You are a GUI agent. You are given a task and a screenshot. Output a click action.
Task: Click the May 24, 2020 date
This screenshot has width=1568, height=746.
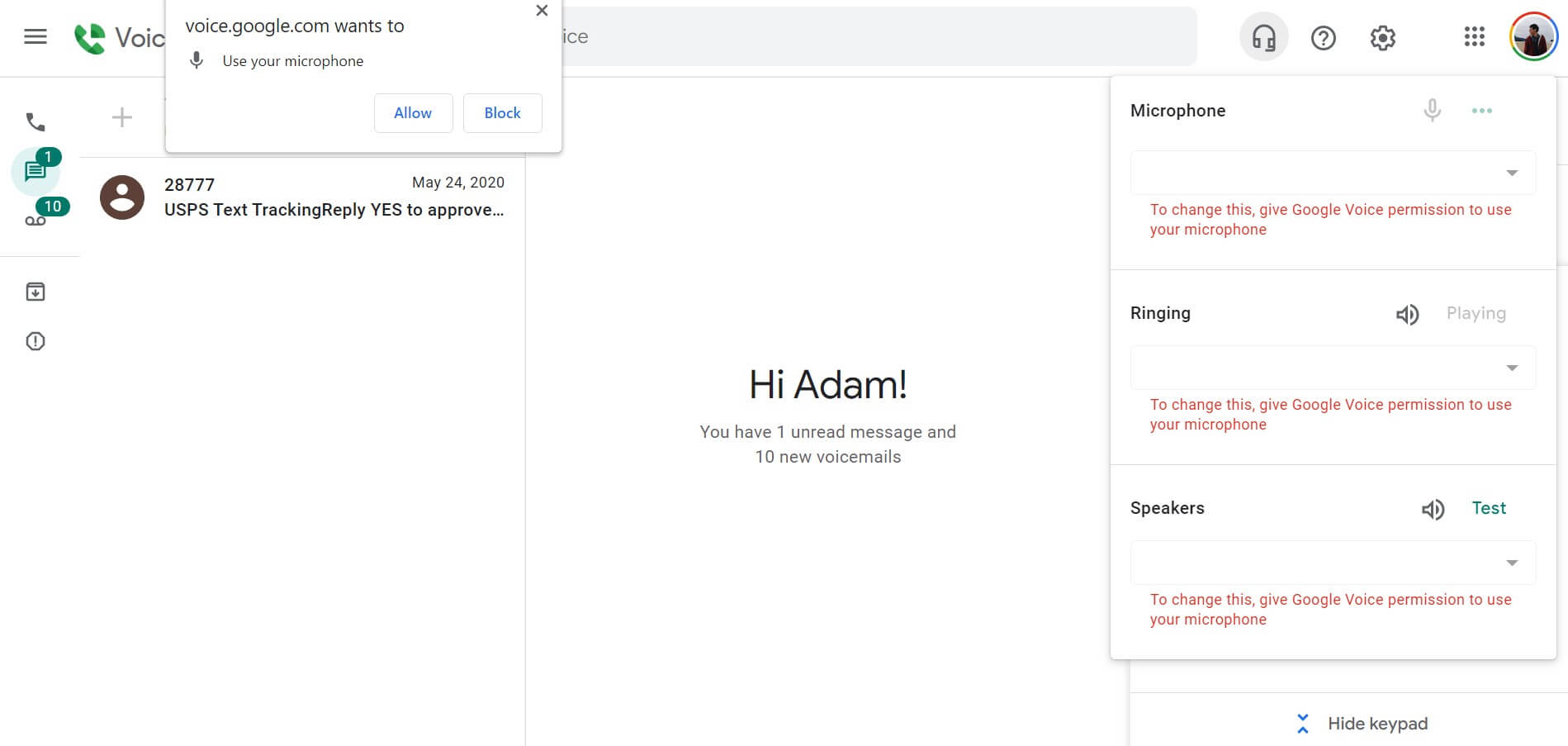click(x=458, y=183)
